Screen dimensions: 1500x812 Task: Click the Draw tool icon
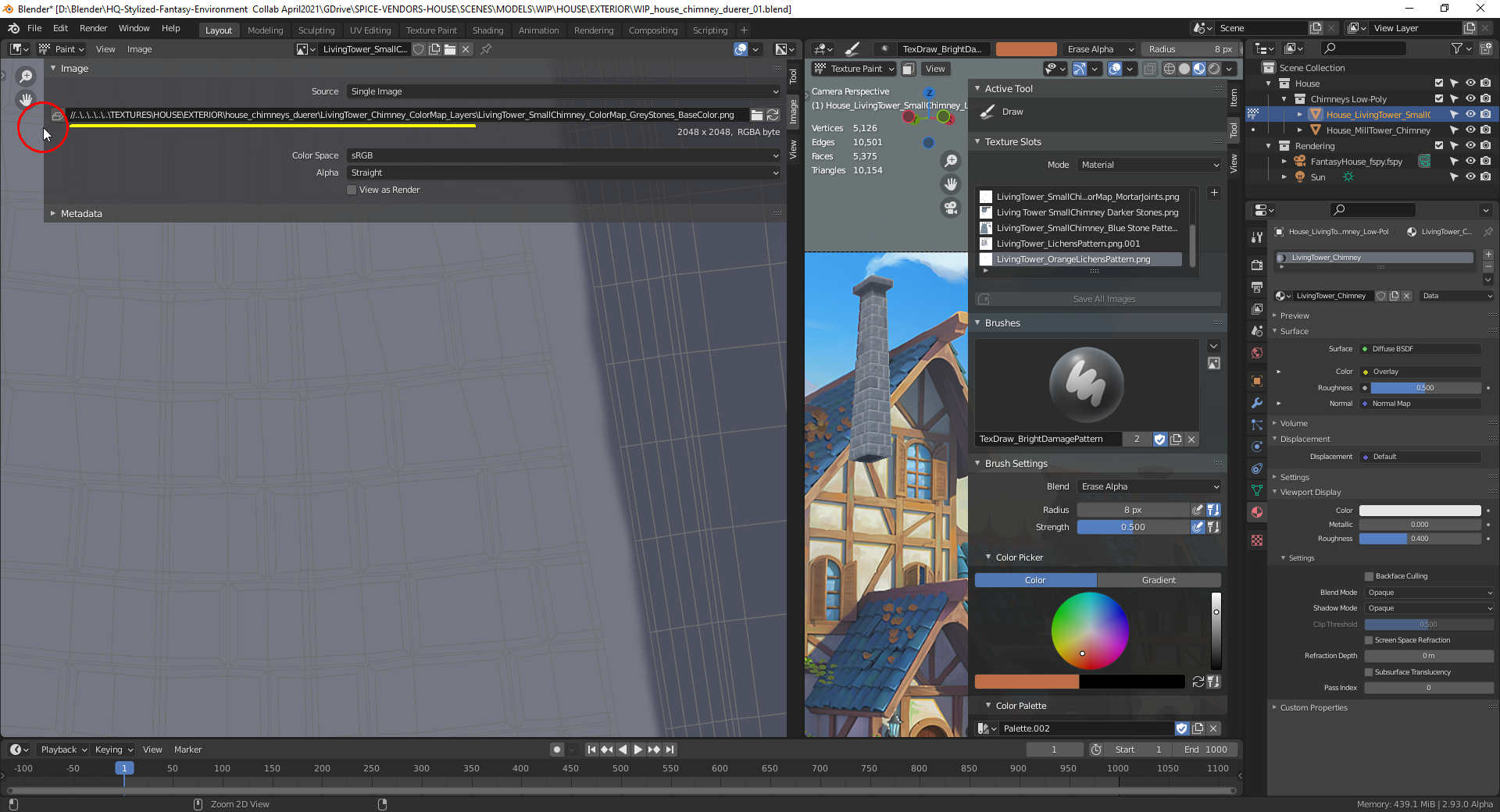(988, 112)
